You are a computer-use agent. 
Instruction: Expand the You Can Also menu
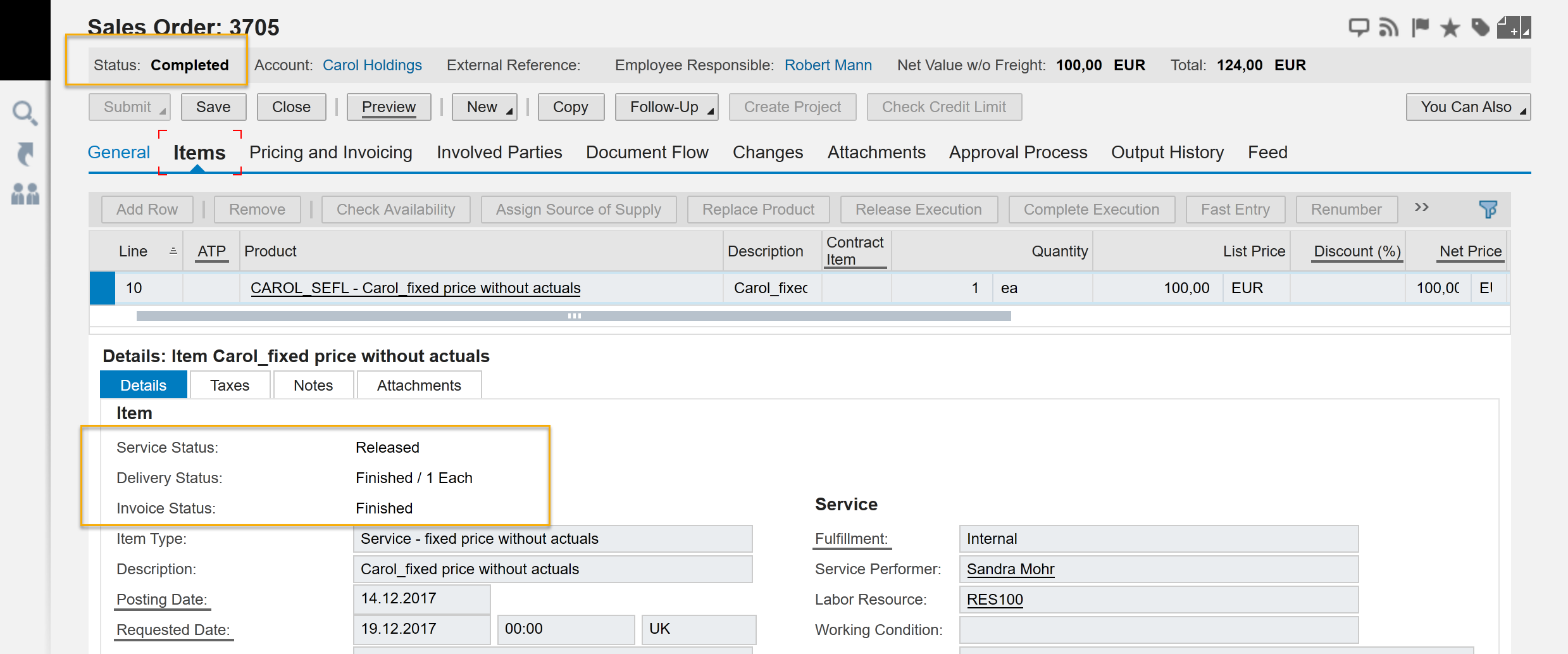click(1468, 107)
